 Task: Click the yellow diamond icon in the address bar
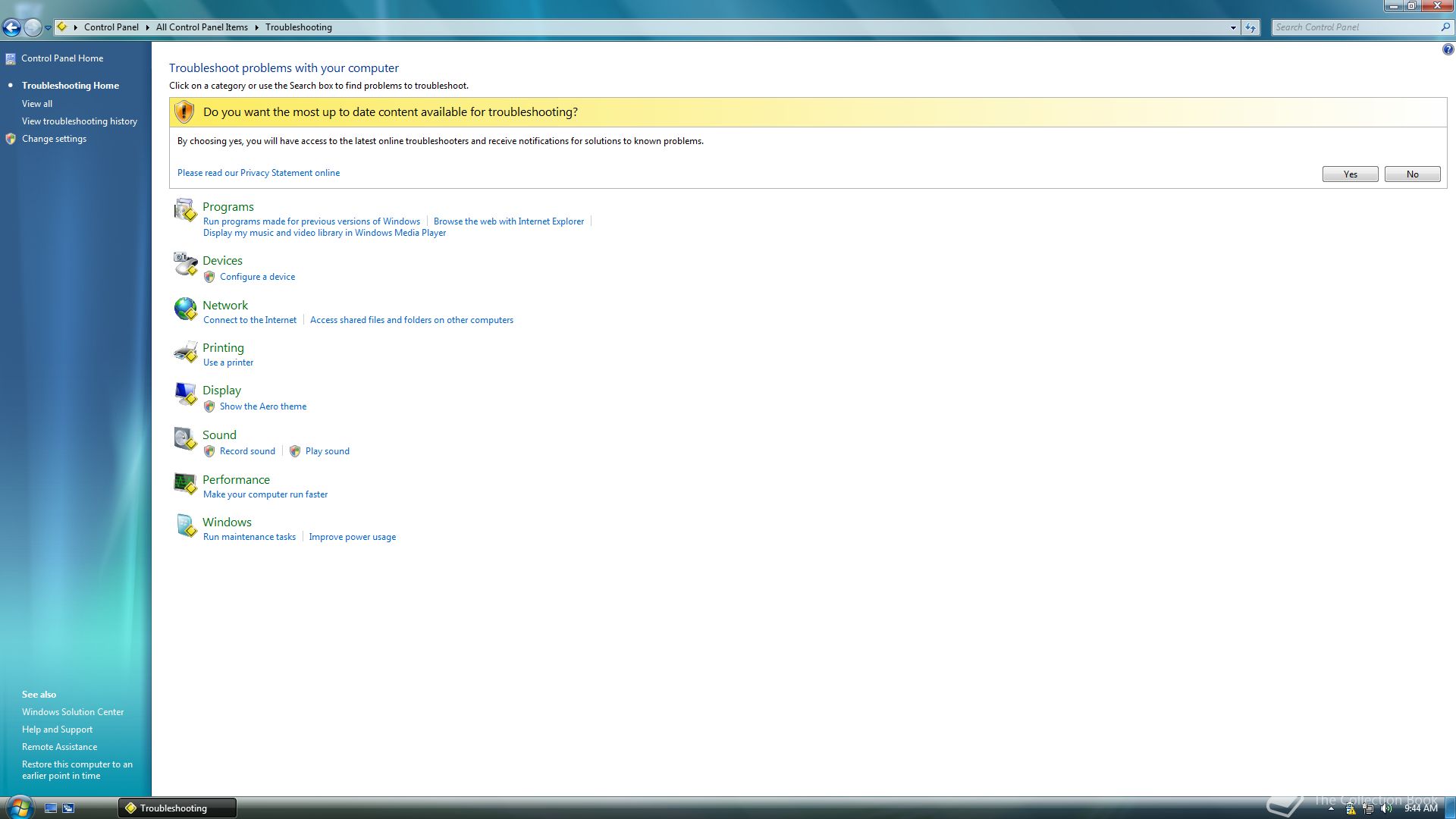click(x=62, y=27)
